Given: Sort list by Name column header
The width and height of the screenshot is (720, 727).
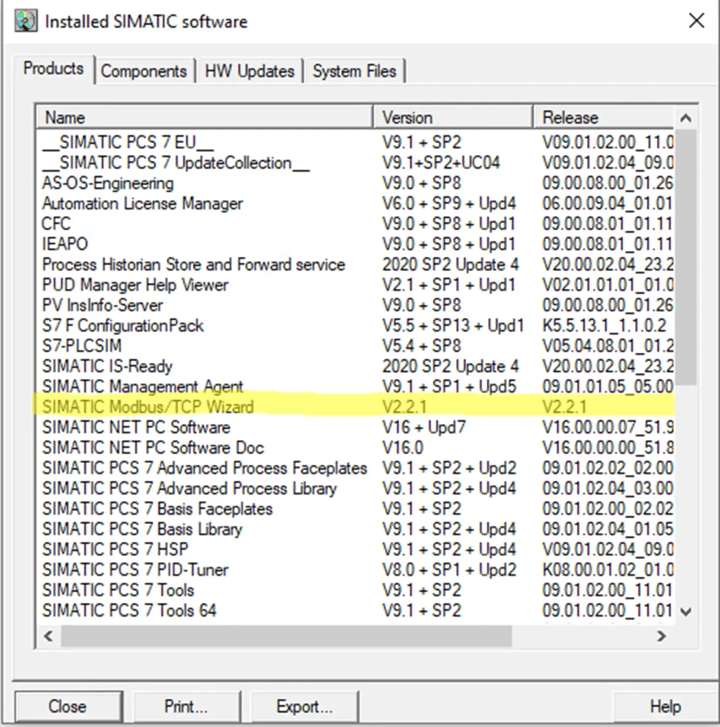Looking at the screenshot, I should coord(204,117).
